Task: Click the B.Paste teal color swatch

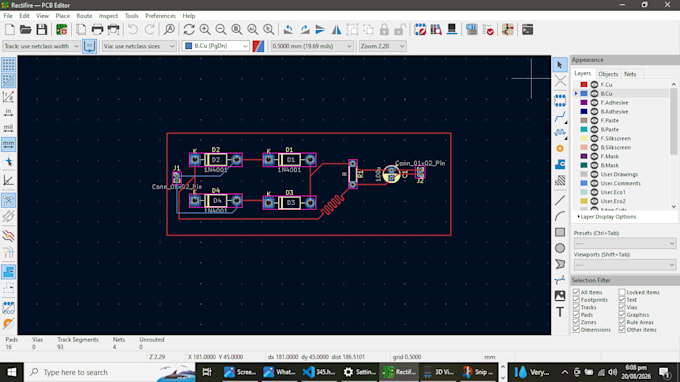Action: click(584, 130)
